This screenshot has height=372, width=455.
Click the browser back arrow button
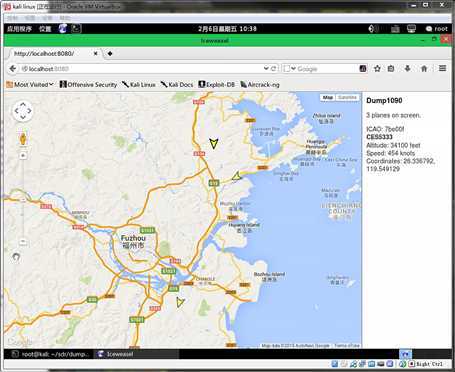(13, 69)
